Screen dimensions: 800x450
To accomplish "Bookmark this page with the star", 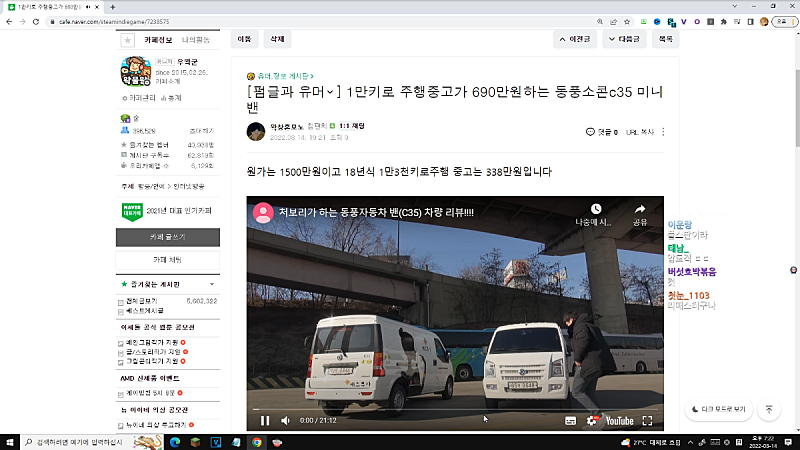I will click(x=627, y=22).
